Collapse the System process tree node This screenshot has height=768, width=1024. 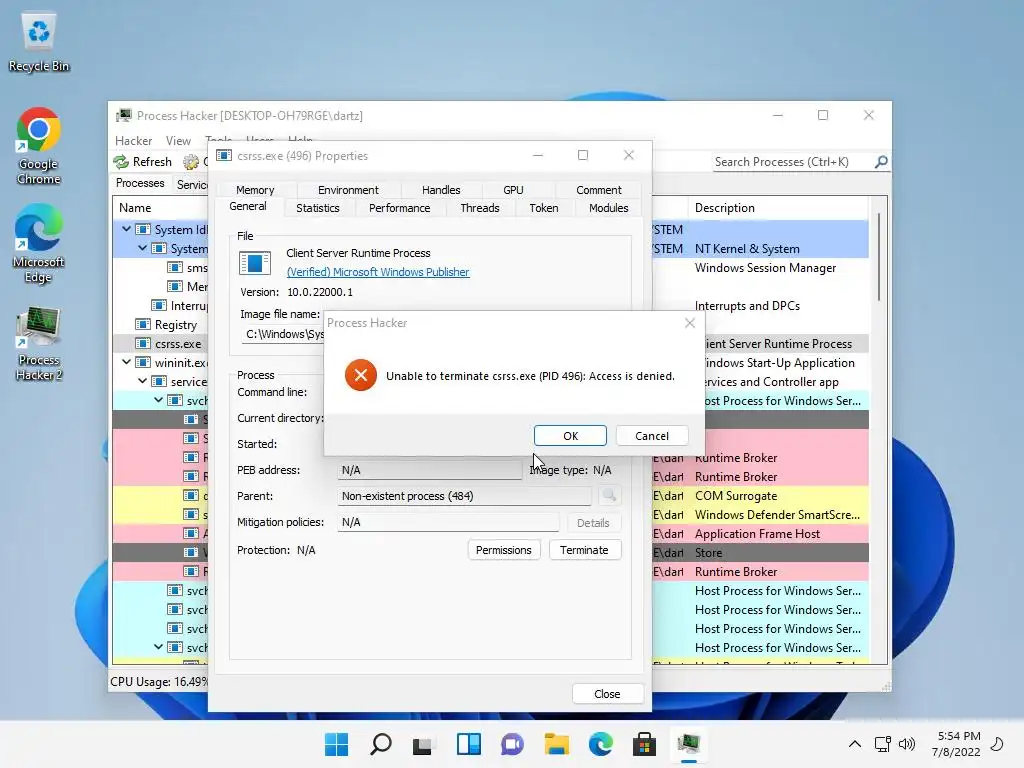coord(142,248)
